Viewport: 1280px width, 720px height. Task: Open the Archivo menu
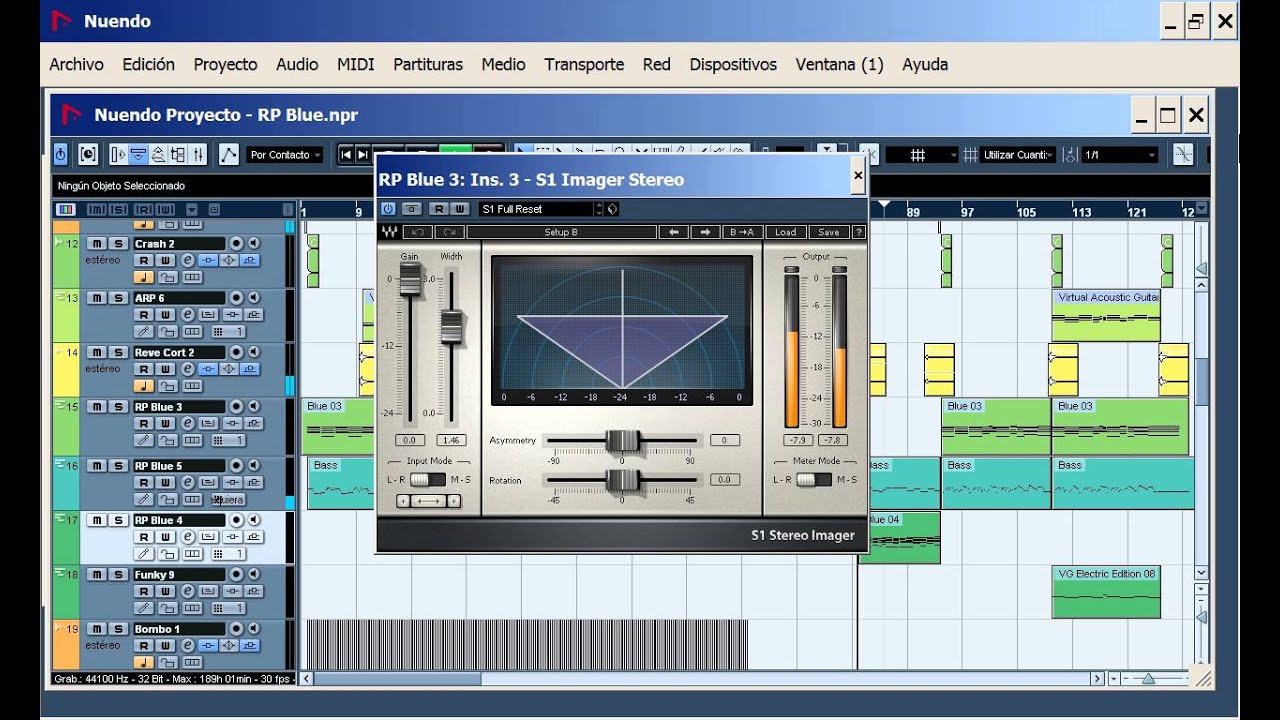76,64
